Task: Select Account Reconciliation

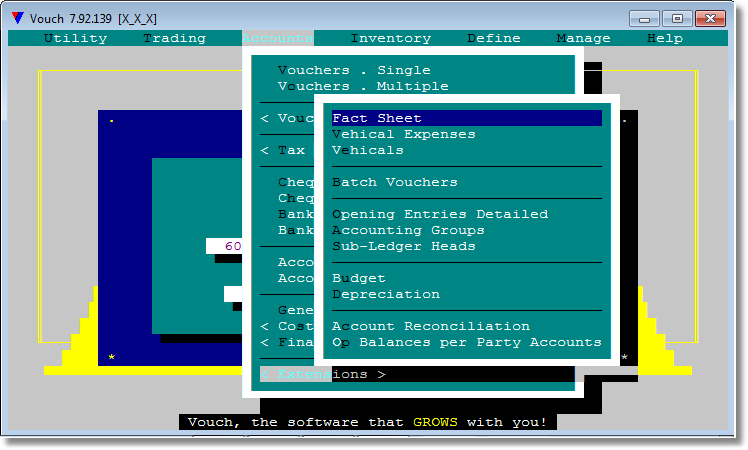Action: [431, 326]
